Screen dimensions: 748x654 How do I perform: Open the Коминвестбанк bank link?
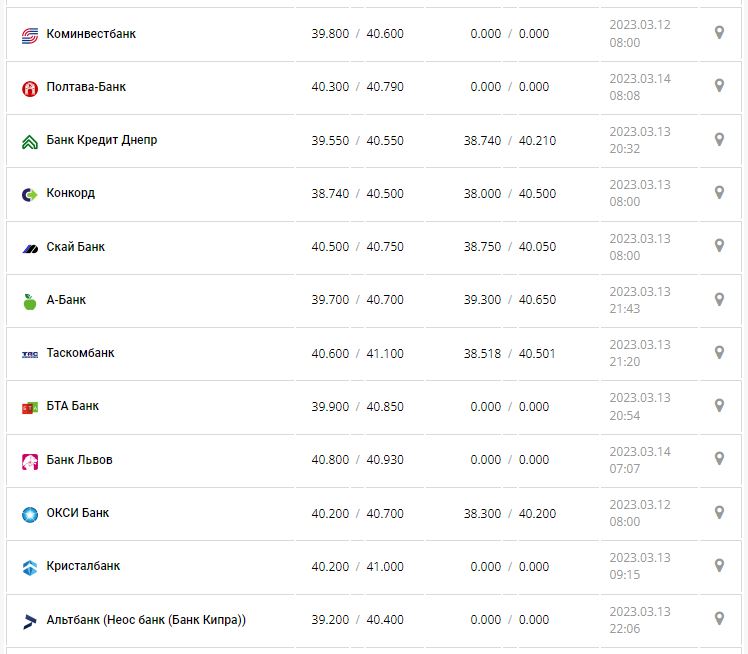coord(91,34)
